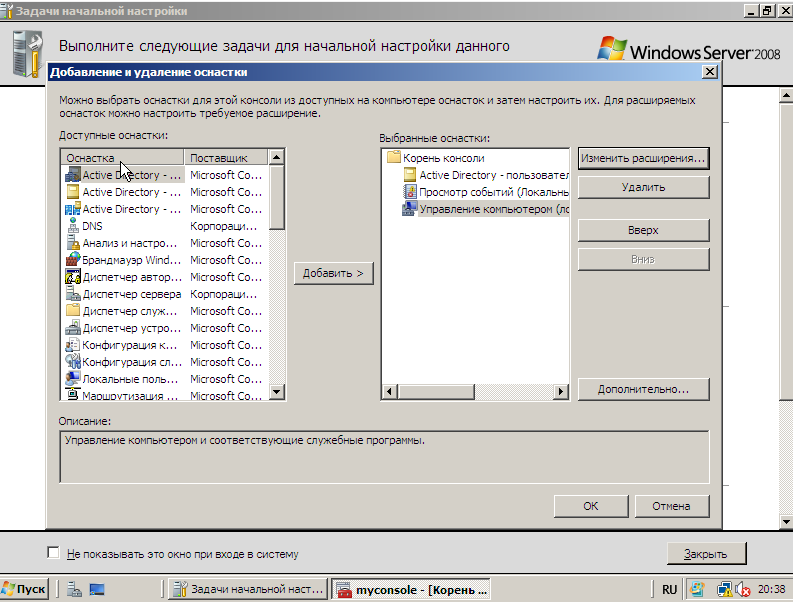Click the Корень консоли folder icon
This screenshot has width=793, height=602.
point(393,157)
